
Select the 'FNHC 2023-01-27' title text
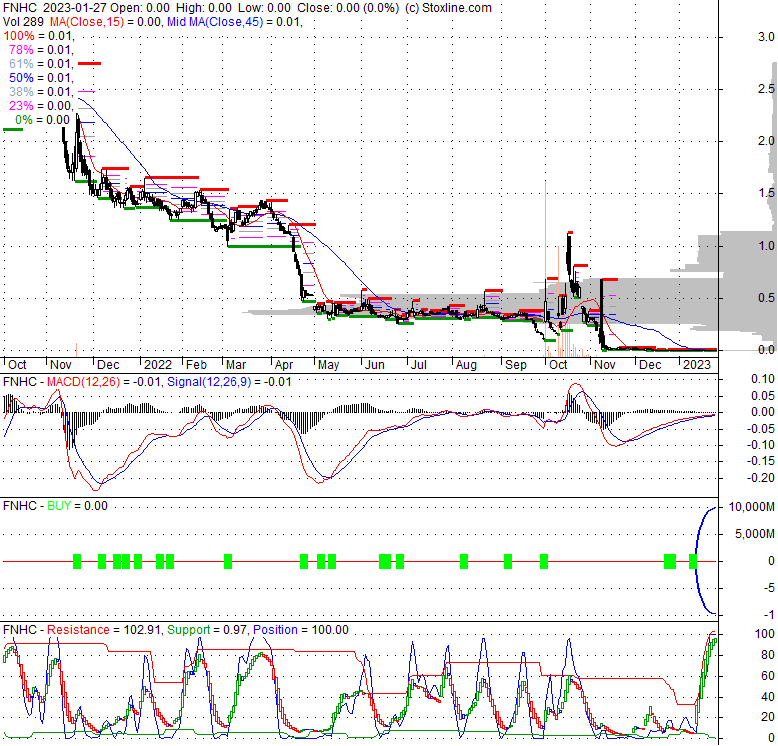(x=55, y=8)
